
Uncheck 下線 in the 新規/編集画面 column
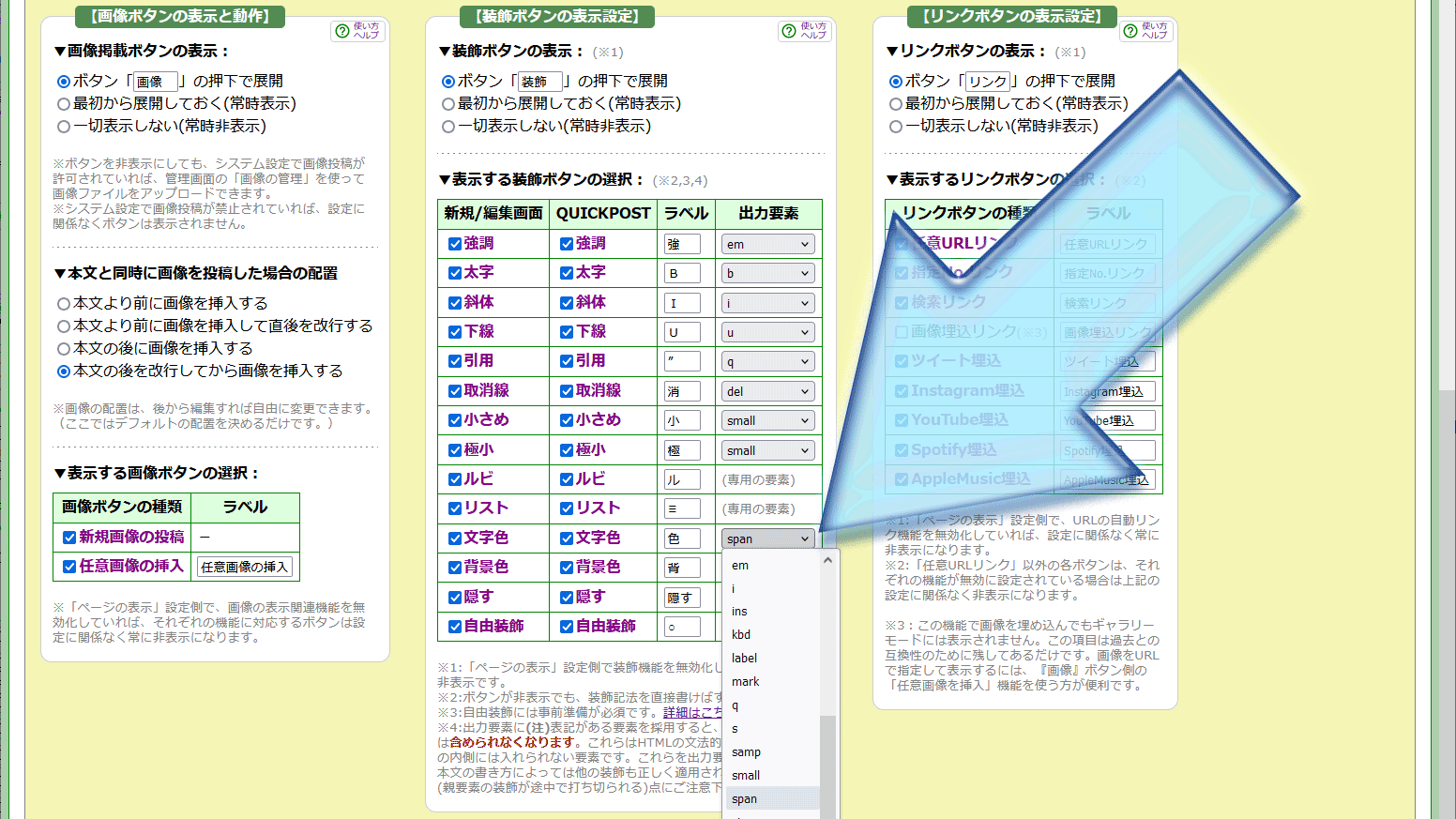point(455,332)
